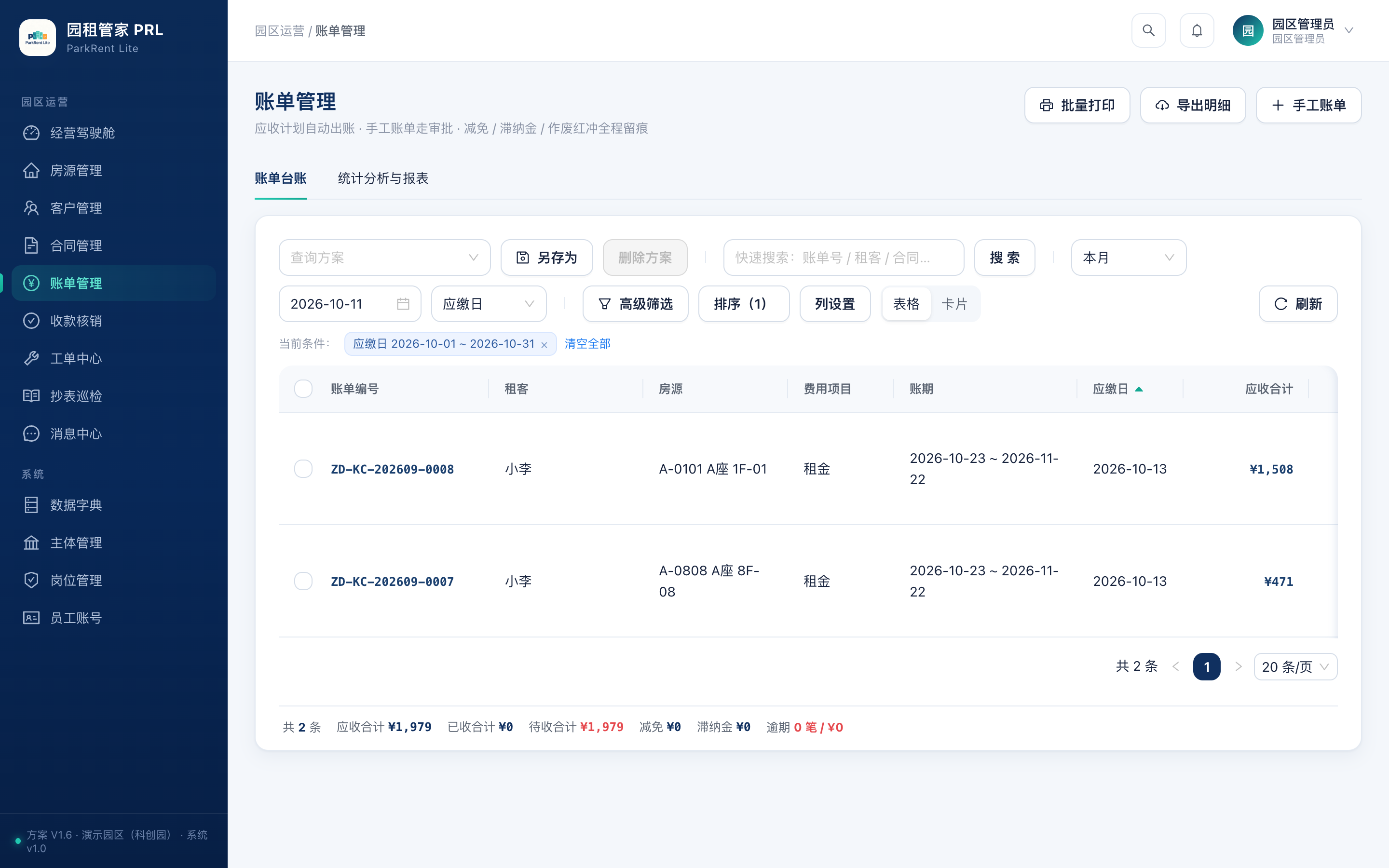This screenshot has height=868, width=1389.
Task: Open 数据字典 in sidebar
Action: 114,505
